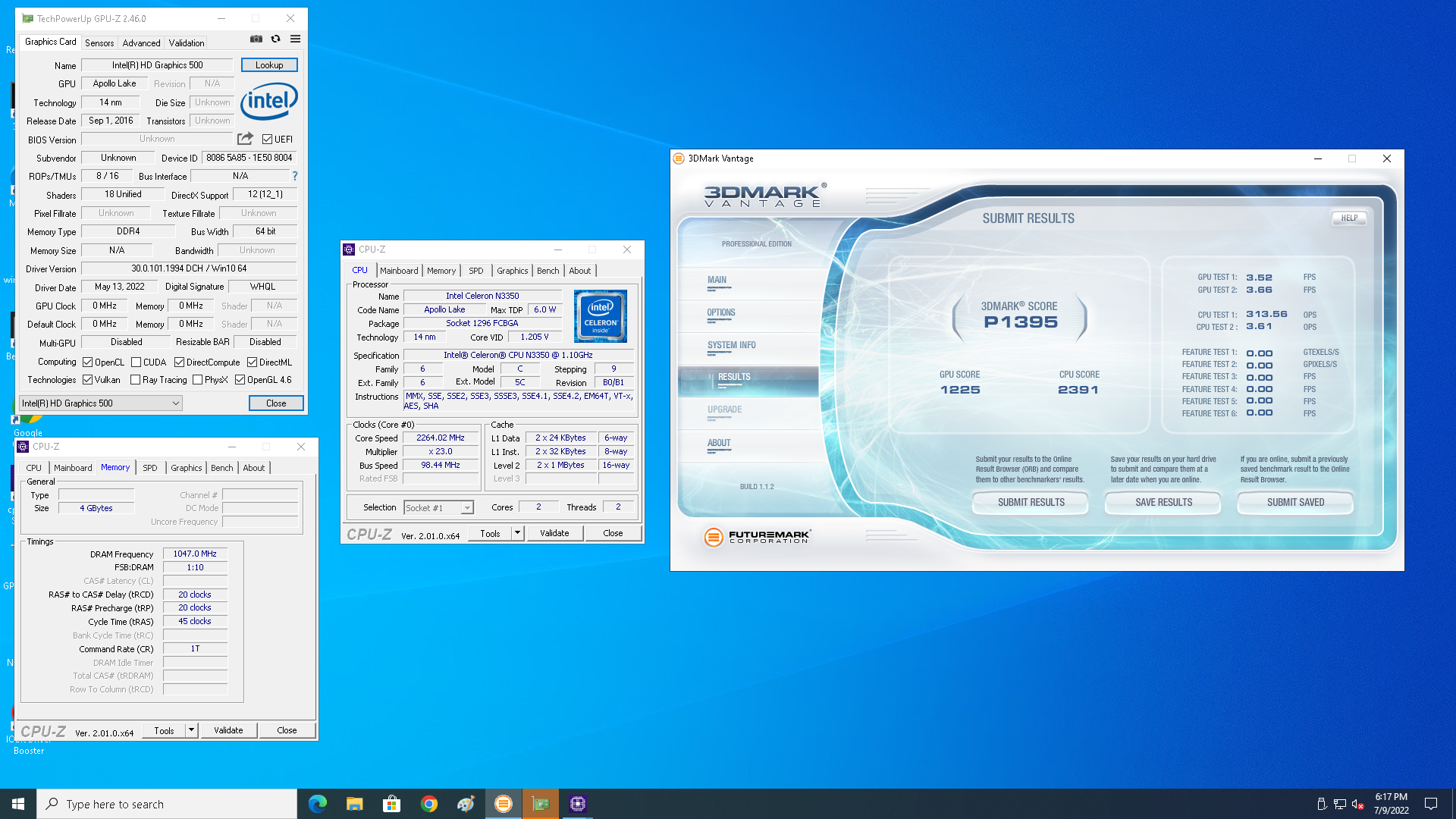
Task: Toggle the Ray Tracing checkbox
Action: [x=136, y=380]
